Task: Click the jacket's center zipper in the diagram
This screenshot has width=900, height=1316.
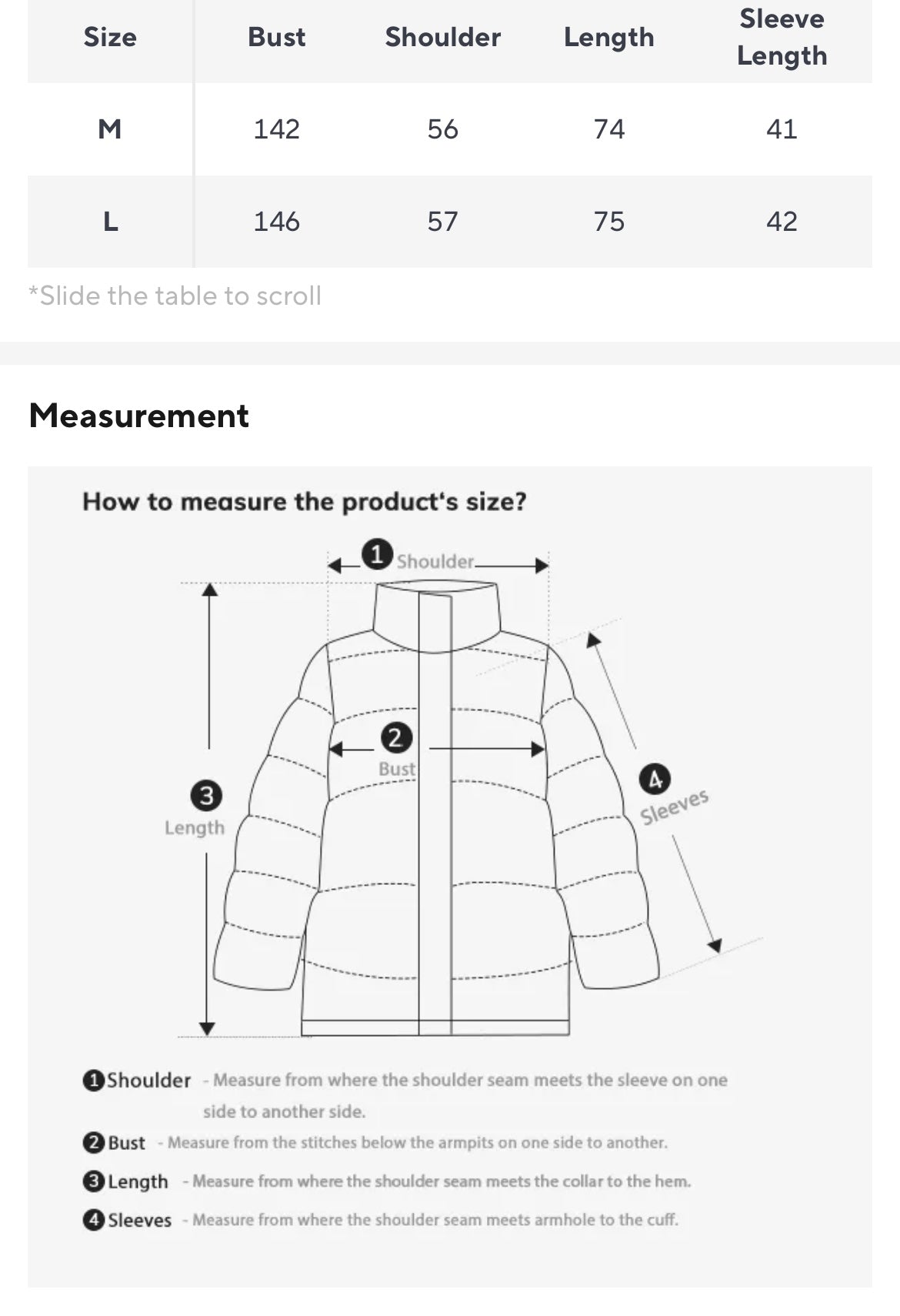Action: [x=435, y=847]
